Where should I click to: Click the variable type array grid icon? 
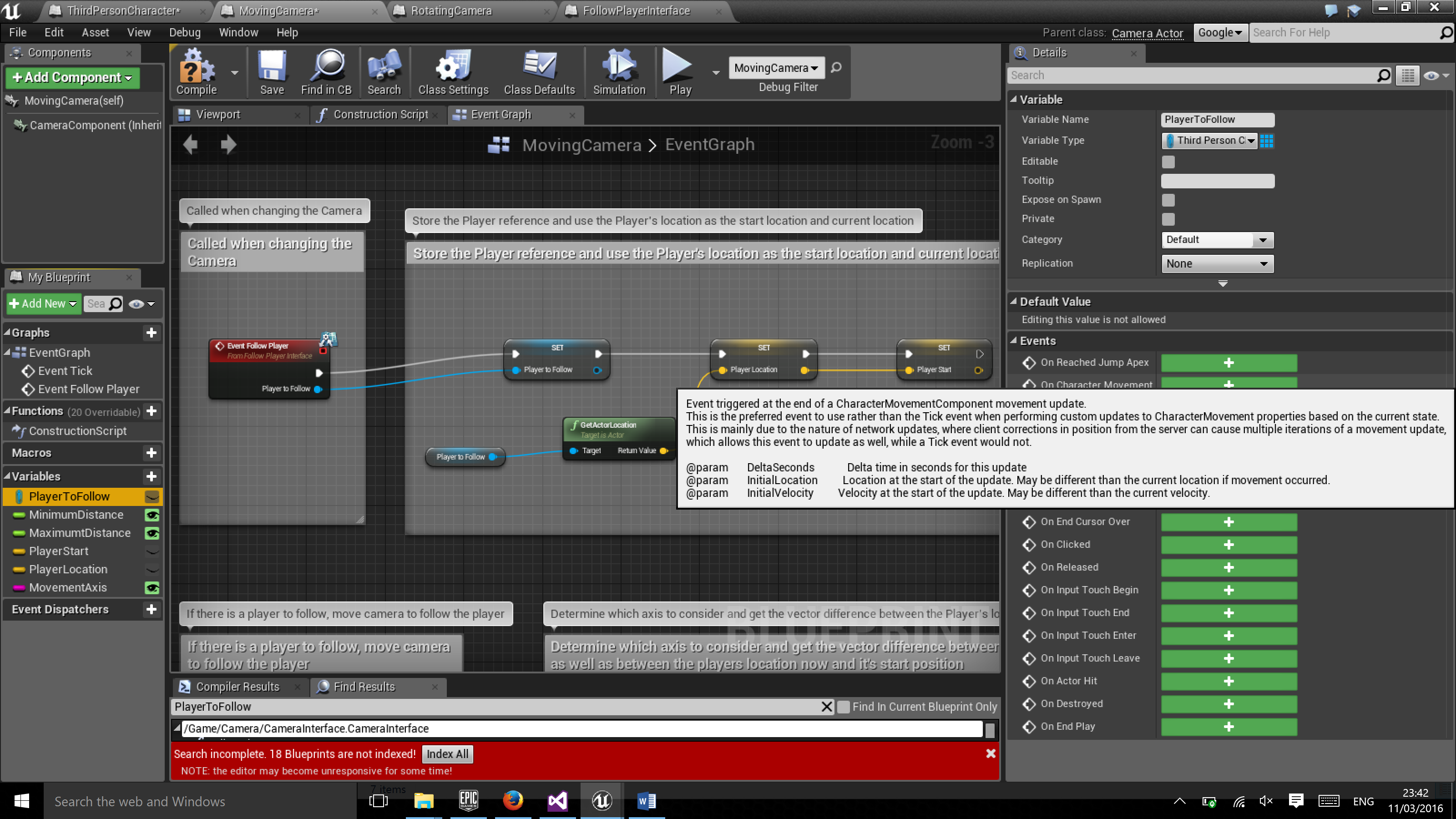(1267, 141)
